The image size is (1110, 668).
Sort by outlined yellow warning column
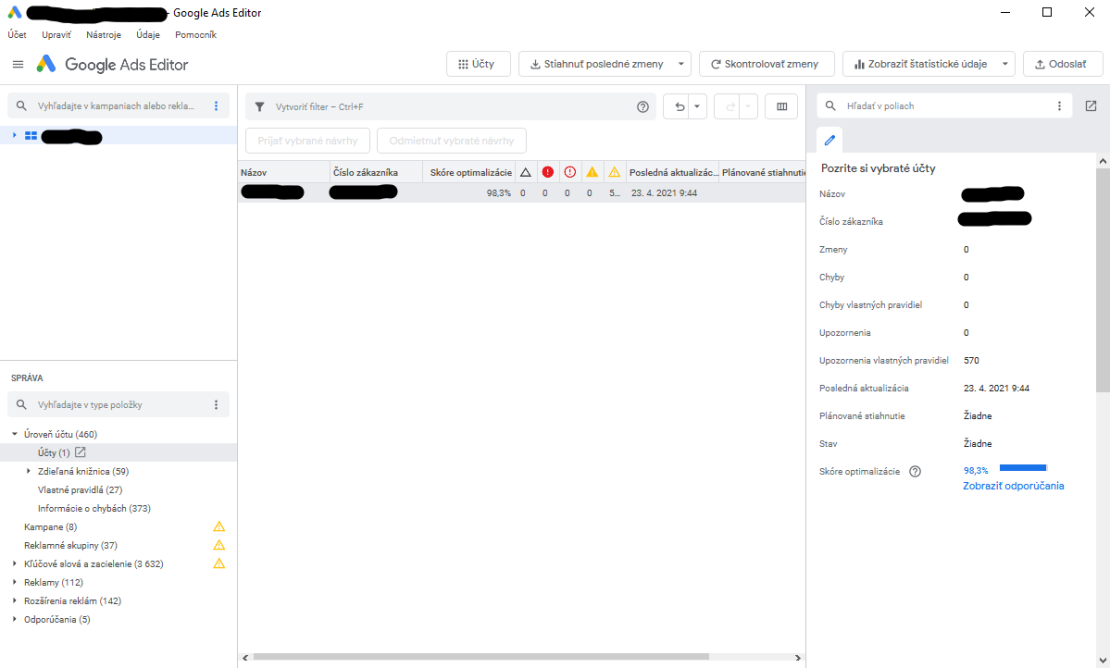click(614, 172)
